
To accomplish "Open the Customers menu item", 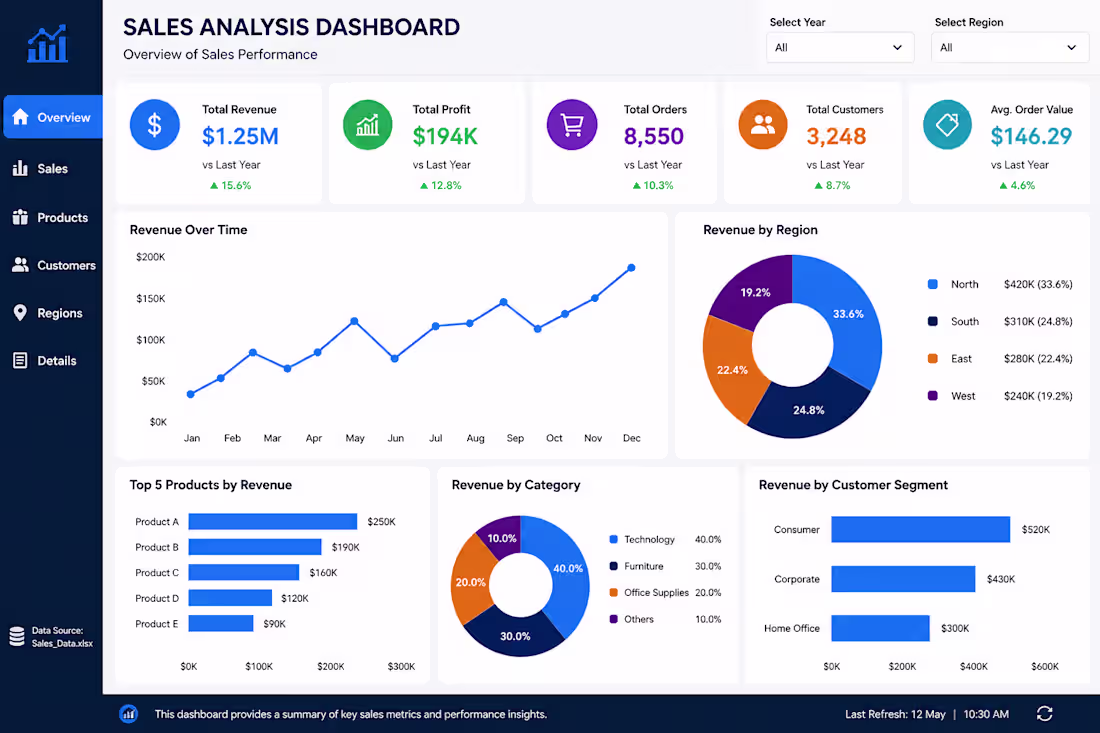I will (x=51, y=264).
